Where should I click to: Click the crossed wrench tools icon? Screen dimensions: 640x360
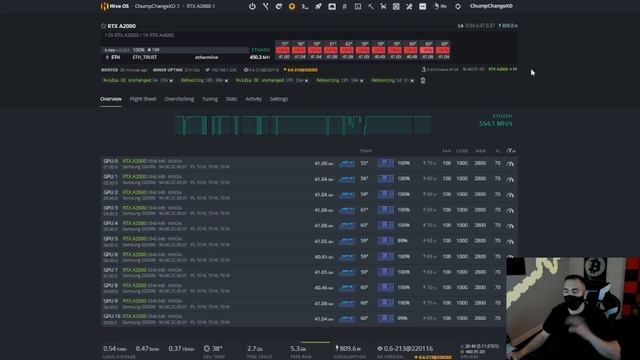click(x=409, y=6)
